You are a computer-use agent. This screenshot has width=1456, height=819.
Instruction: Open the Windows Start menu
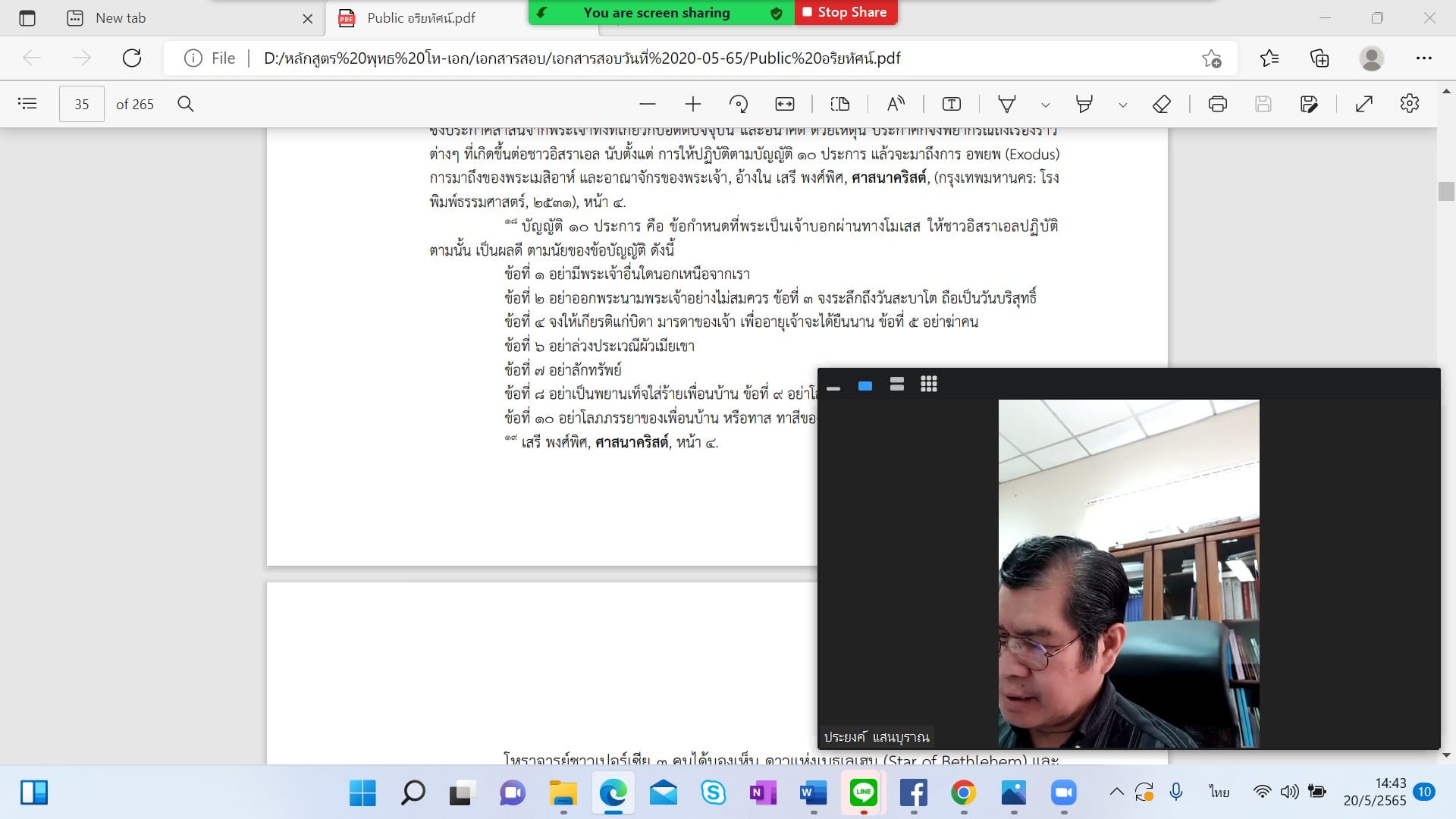[362, 793]
